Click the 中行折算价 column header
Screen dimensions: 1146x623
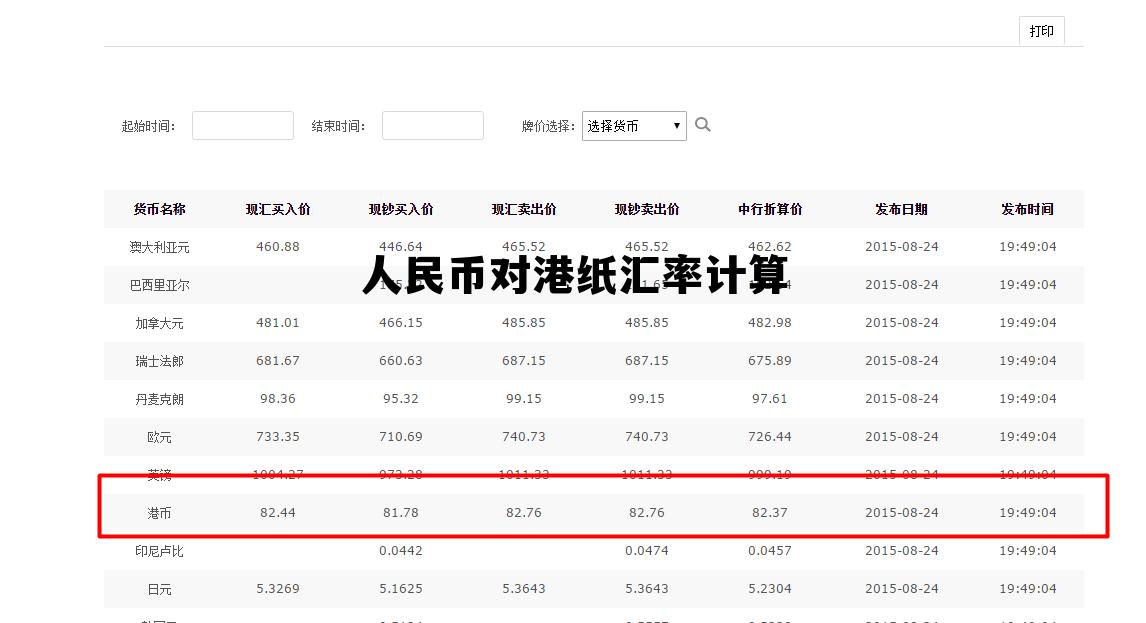pyautogui.click(x=770, y=209)
